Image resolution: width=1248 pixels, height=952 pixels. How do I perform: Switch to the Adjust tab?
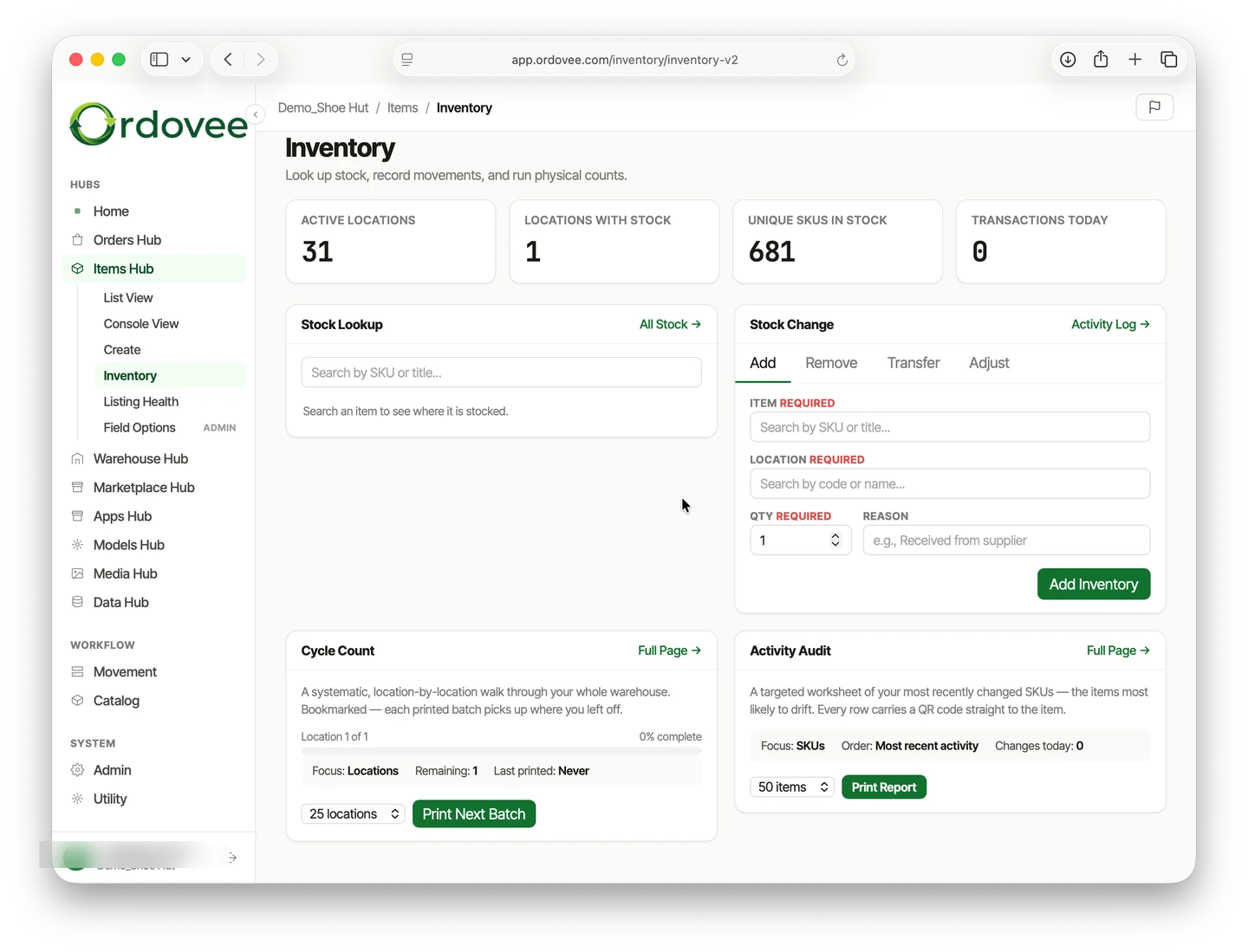coord(989,363)
